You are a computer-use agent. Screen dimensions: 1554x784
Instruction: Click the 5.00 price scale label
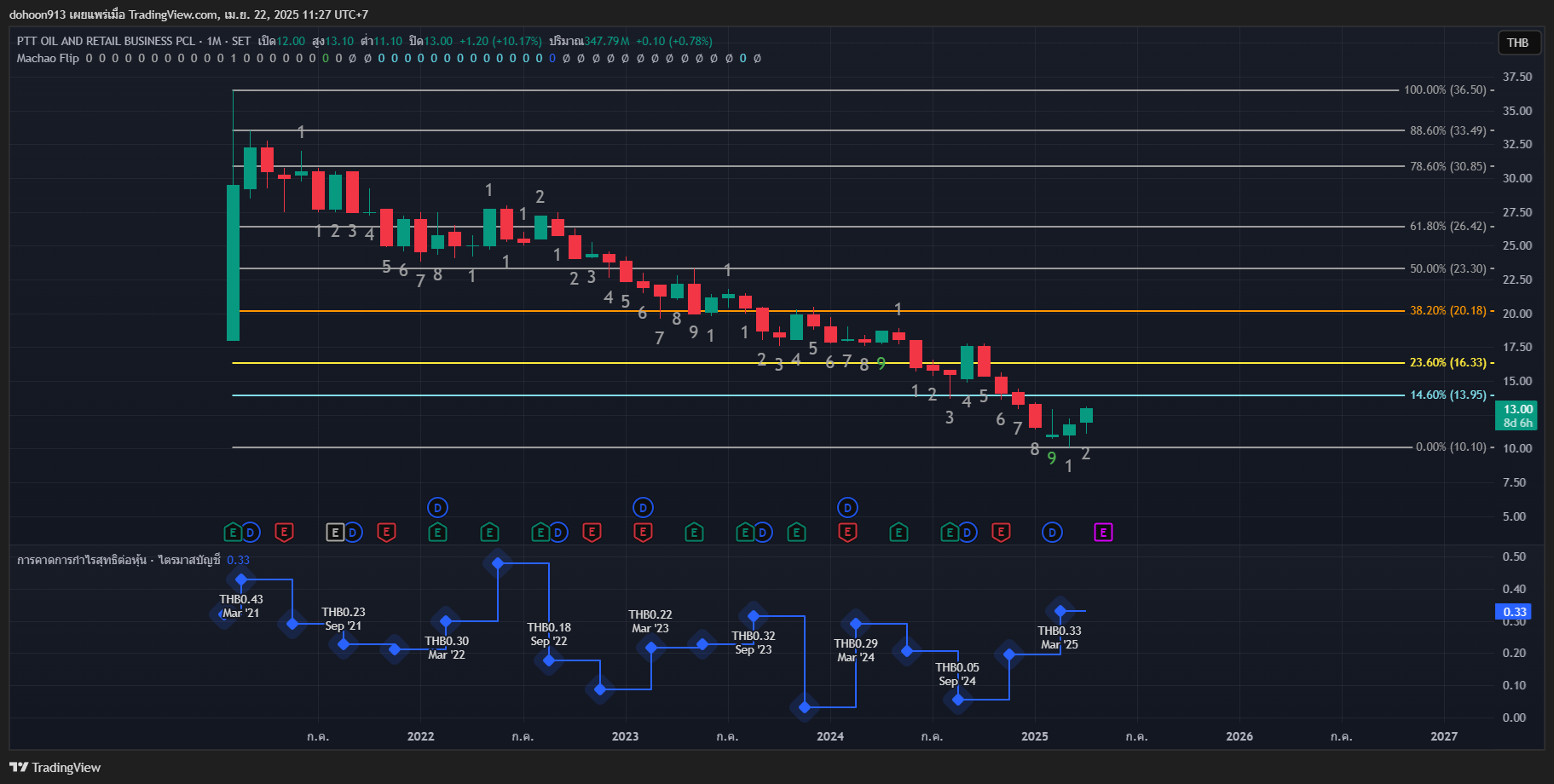[x=1515, y=516]
